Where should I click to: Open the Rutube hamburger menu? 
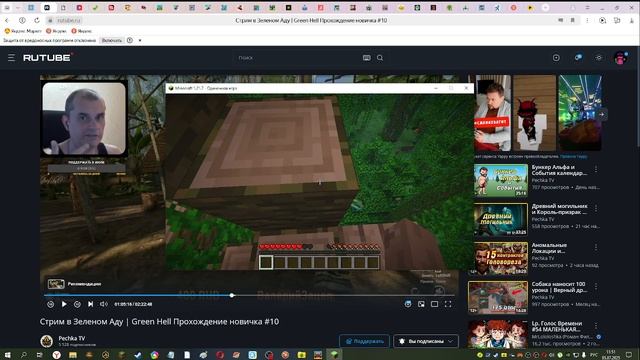tap(11, 58)
